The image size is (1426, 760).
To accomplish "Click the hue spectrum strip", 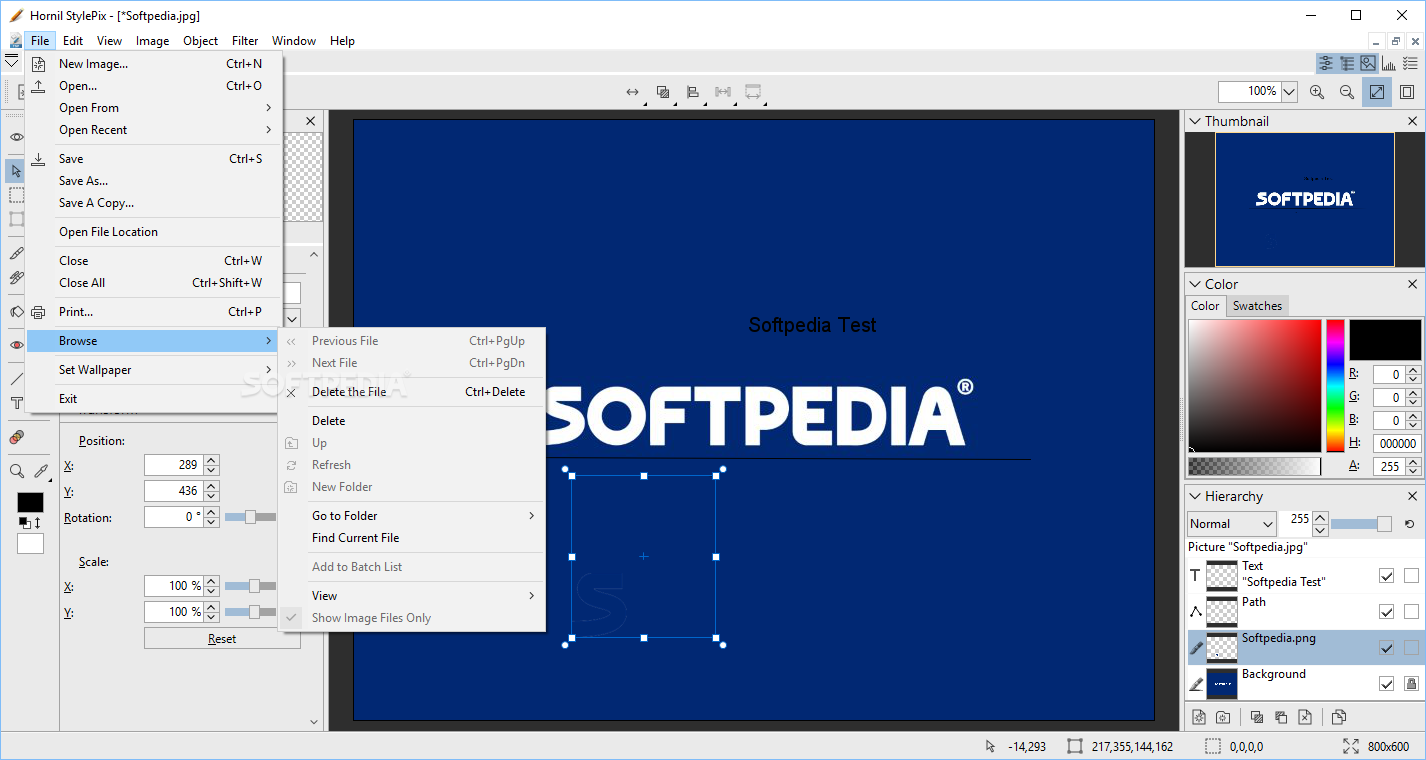I will coord(1335,386).
